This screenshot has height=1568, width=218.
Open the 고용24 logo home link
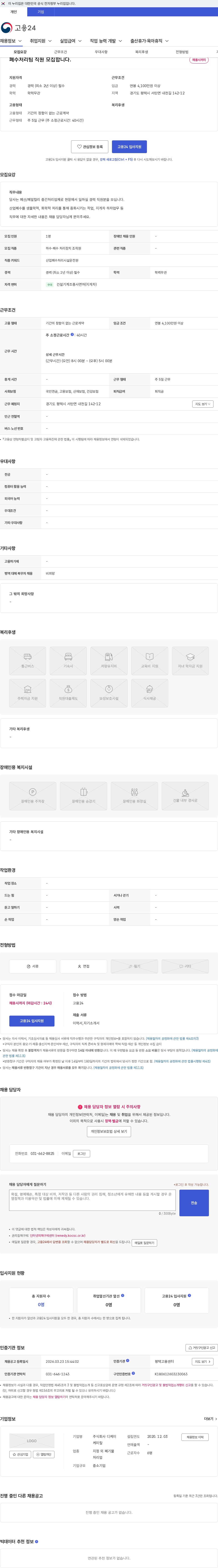pyautogui.click(x=18, y=27)
